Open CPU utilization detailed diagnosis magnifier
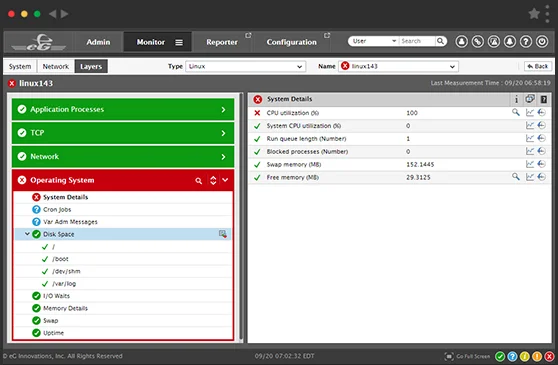558x365 pixels. (x=516, y=112)
